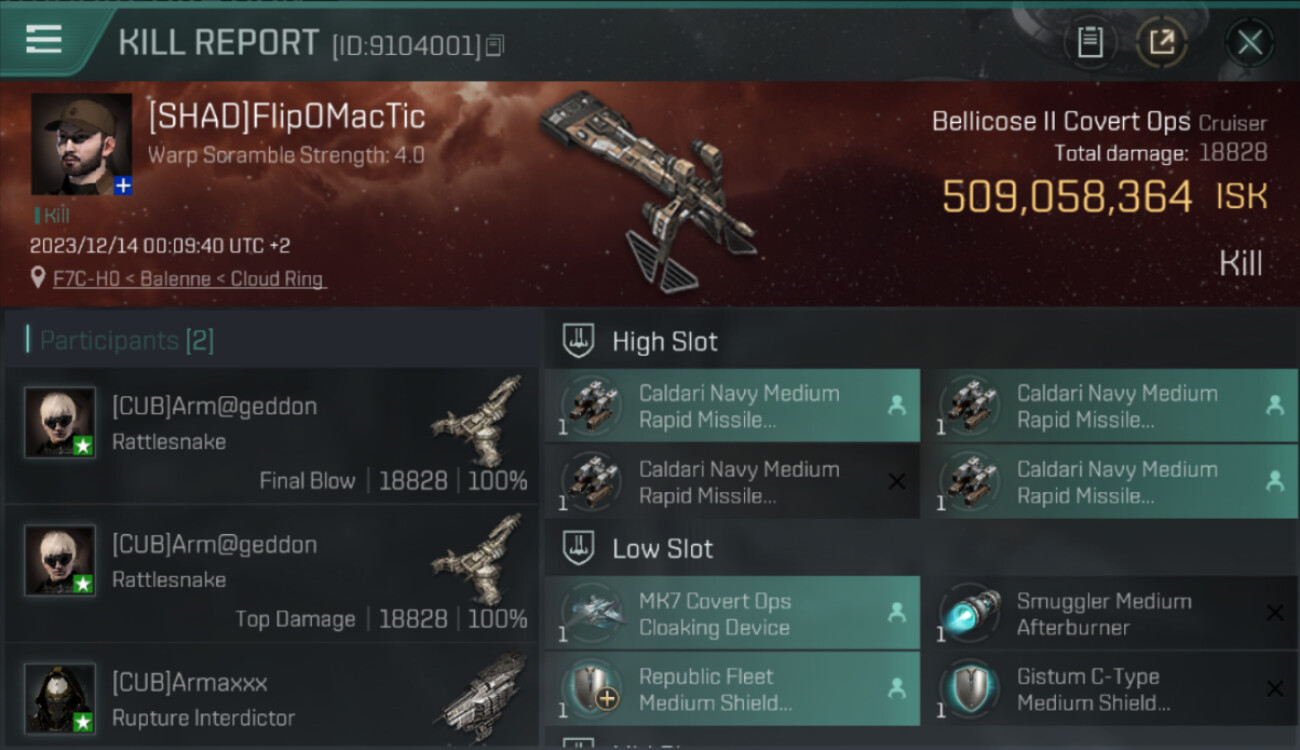Image resolution: width=1300 pixels, height=750 pixels.
Task: Close the kill report window
Action: coord(1249,42)
